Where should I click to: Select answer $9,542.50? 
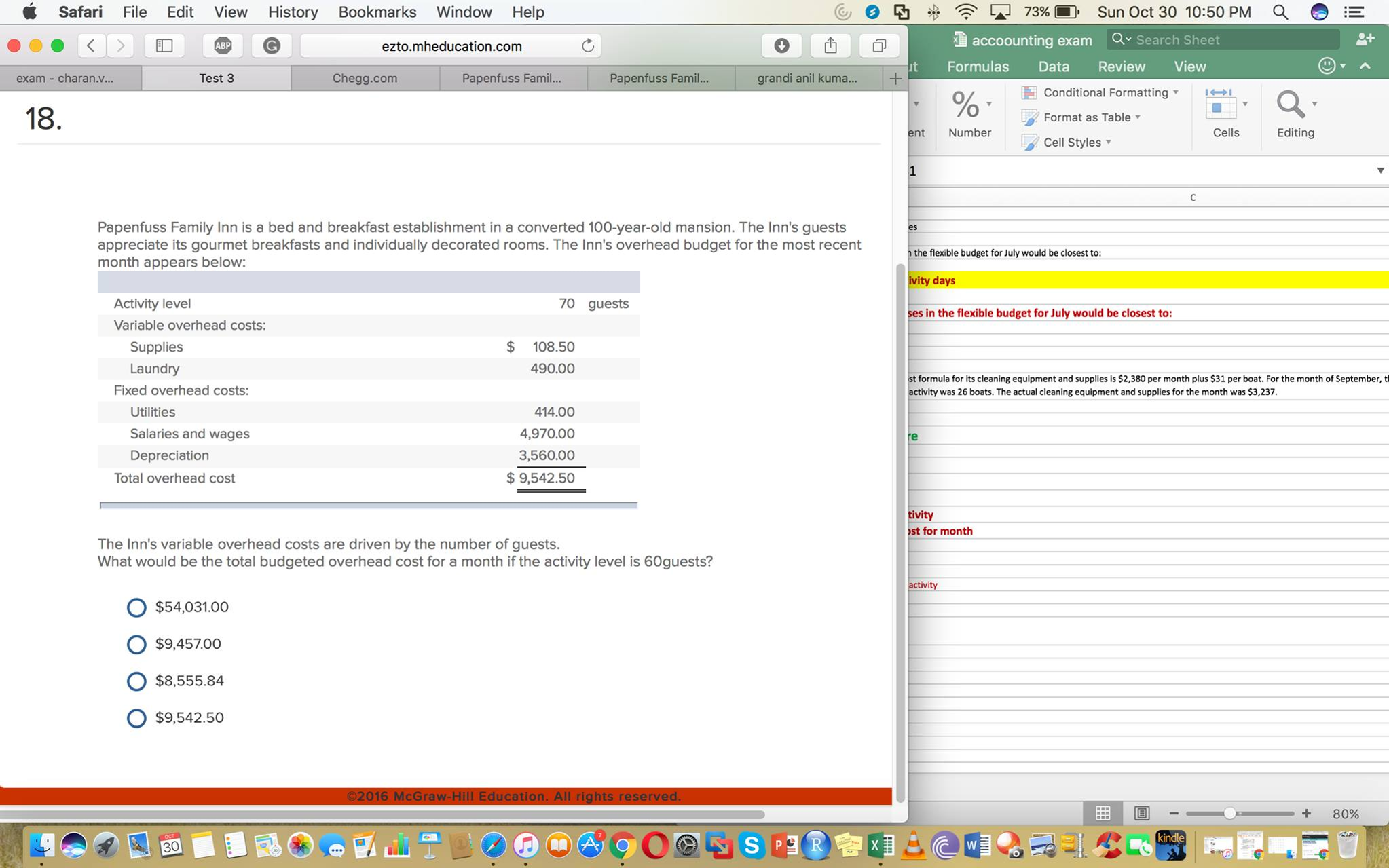point(136,718)
